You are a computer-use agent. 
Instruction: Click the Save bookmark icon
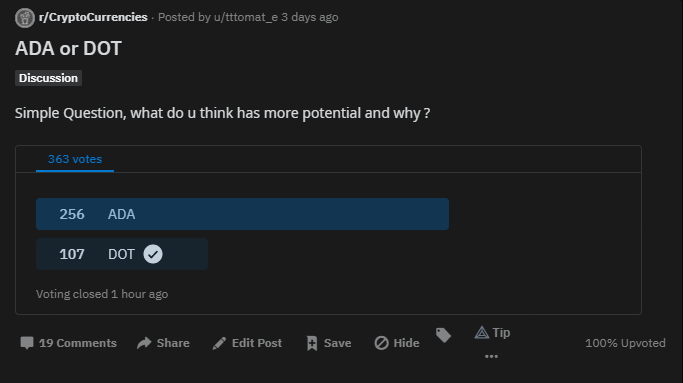point(312,343)
